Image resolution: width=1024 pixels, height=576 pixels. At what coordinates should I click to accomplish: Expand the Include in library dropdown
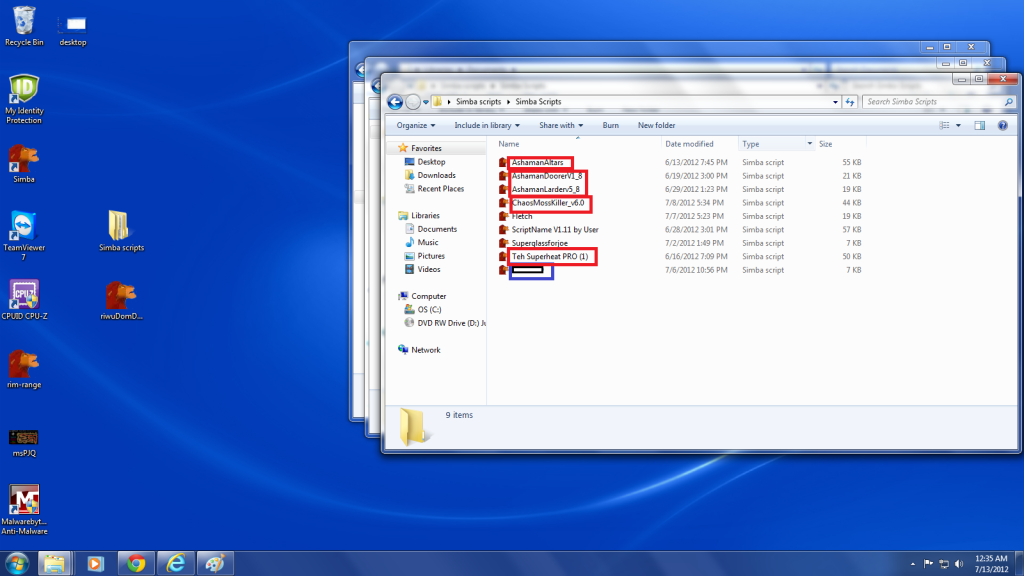click(488, 125)
